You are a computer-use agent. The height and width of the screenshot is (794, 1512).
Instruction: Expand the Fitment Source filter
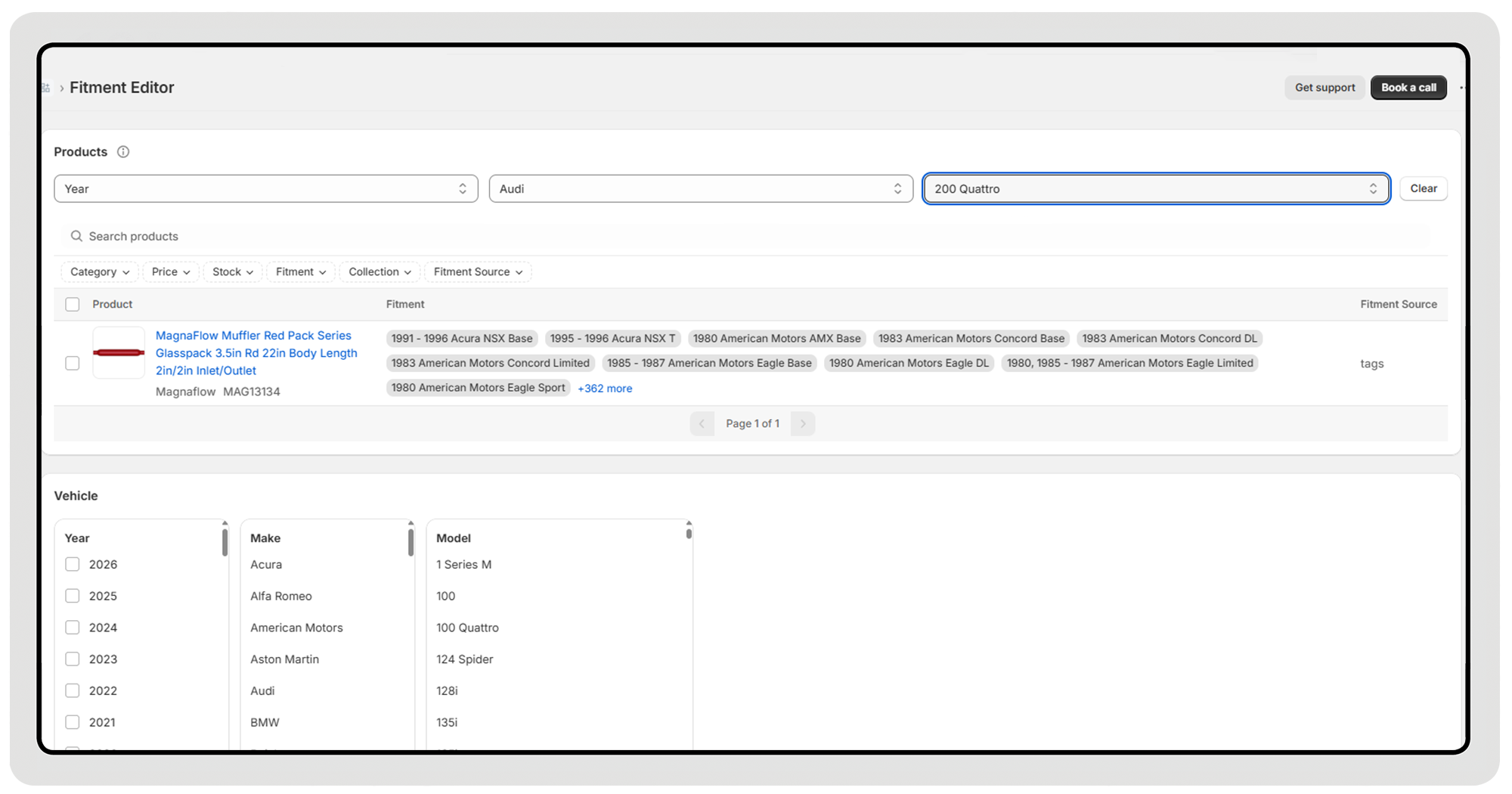pos(478,272)
